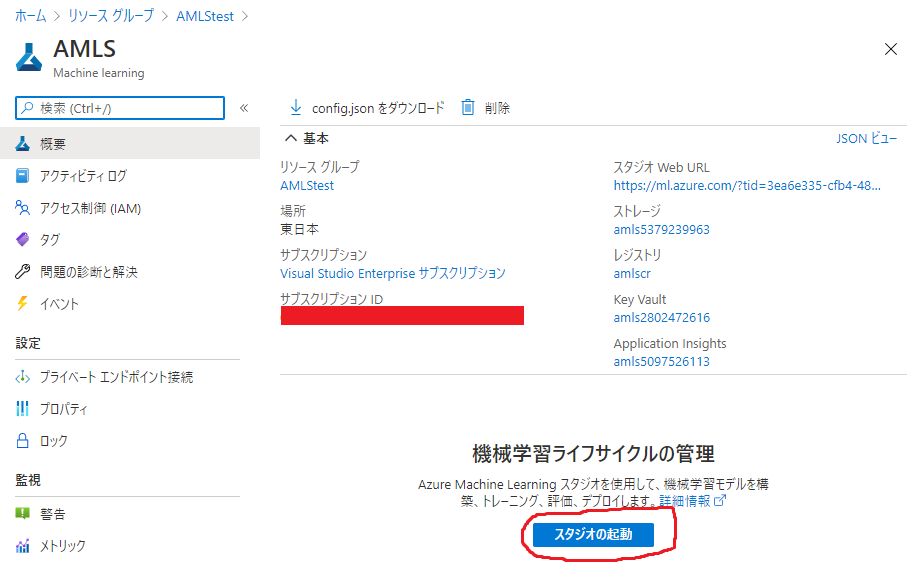The width and height of the screenshot is (921, 565).
Task: Click the lightning bolt event (イベント) icon
Action: (x=22, y=303)
